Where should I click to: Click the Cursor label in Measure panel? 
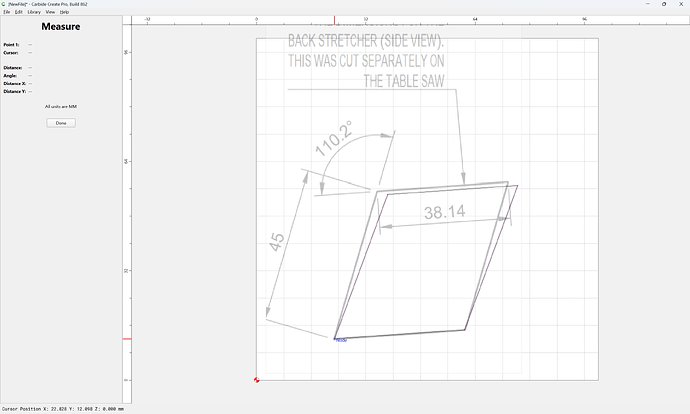point(11,53)
